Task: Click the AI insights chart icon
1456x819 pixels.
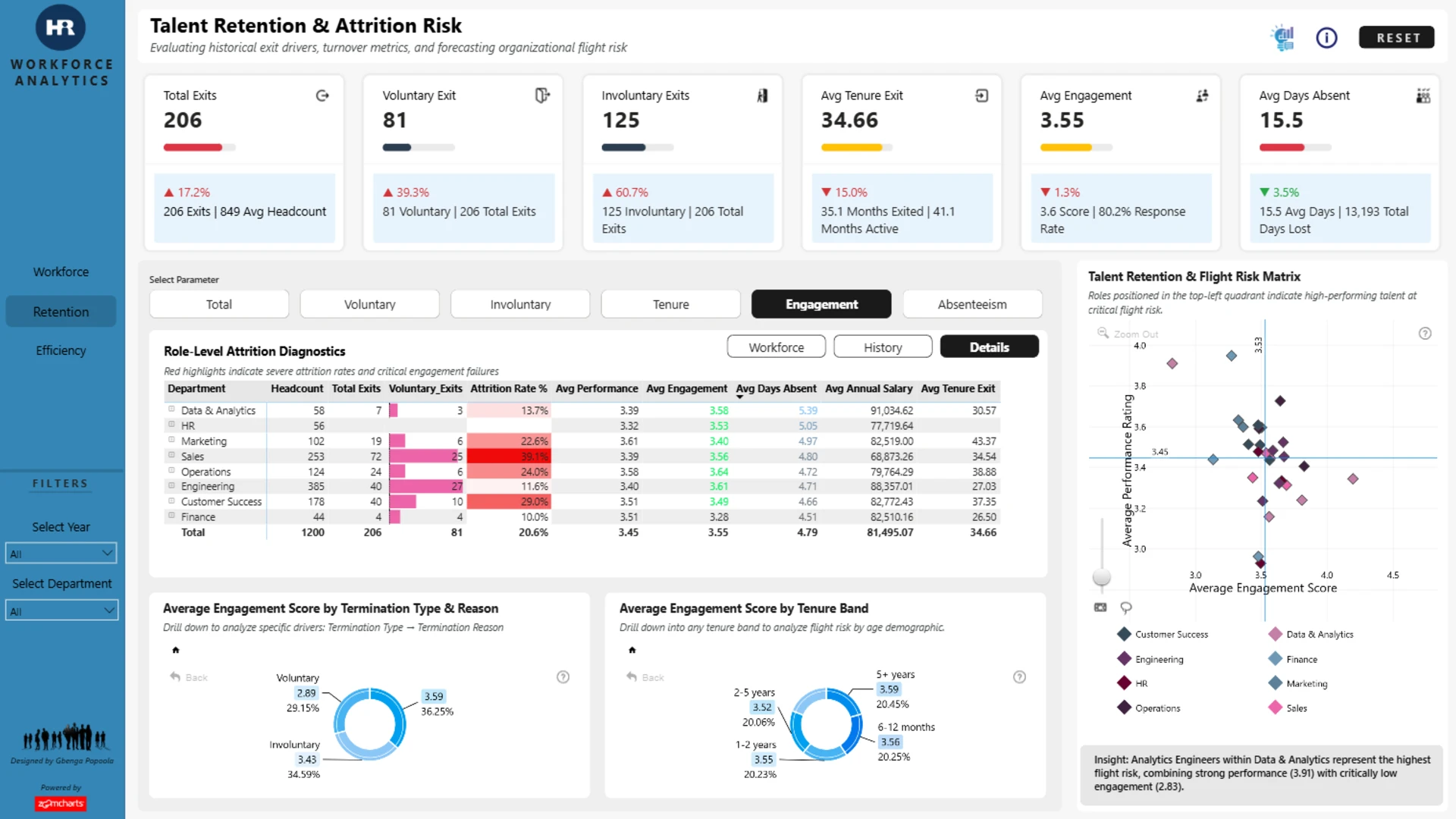Action: (1283, 38)
